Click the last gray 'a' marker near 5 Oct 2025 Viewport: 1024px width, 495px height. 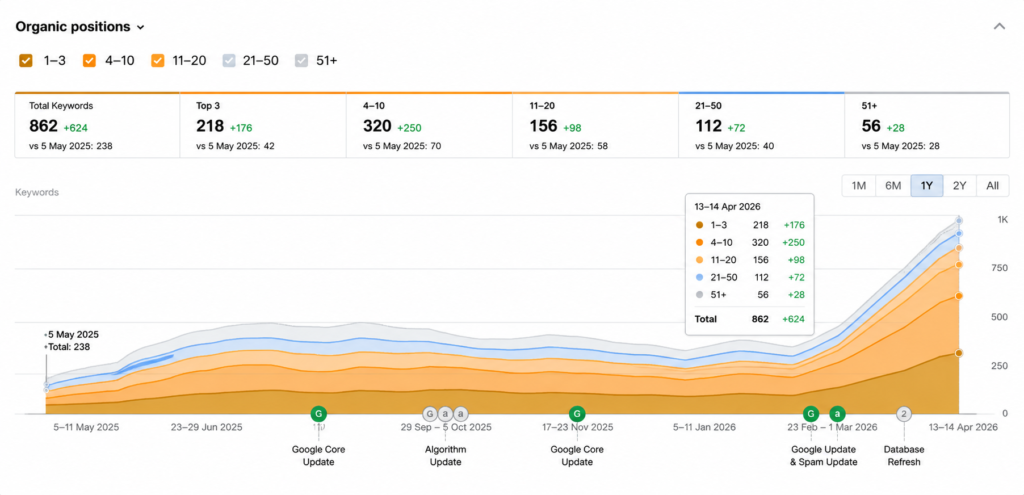(x=461, y=413)
